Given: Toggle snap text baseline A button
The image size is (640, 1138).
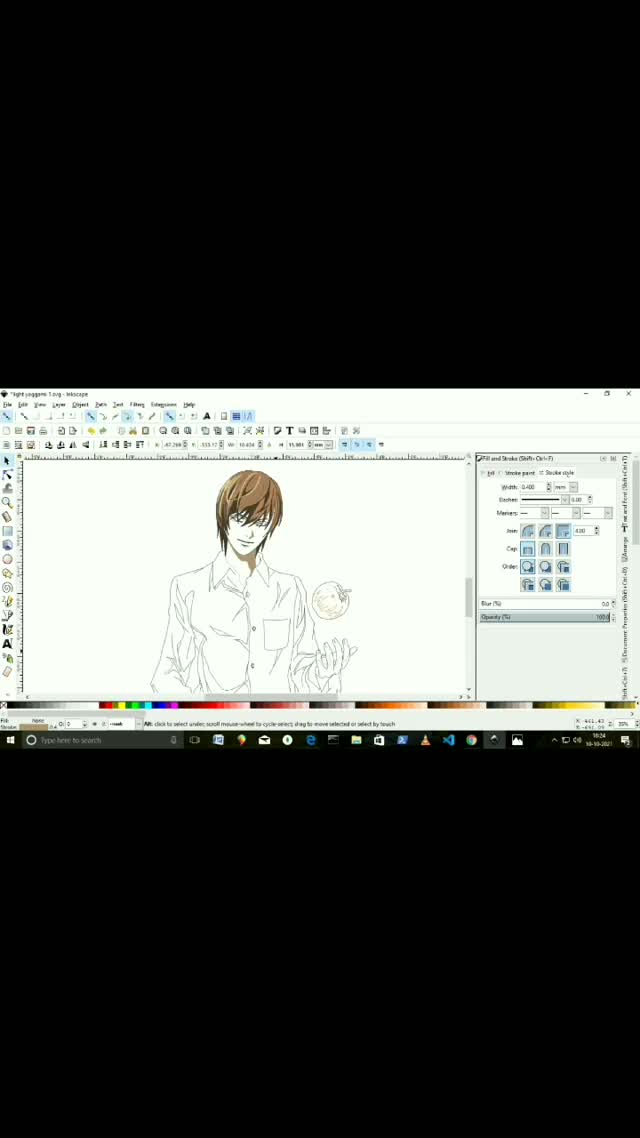Looking at the screenshot, I should point(207,416).
